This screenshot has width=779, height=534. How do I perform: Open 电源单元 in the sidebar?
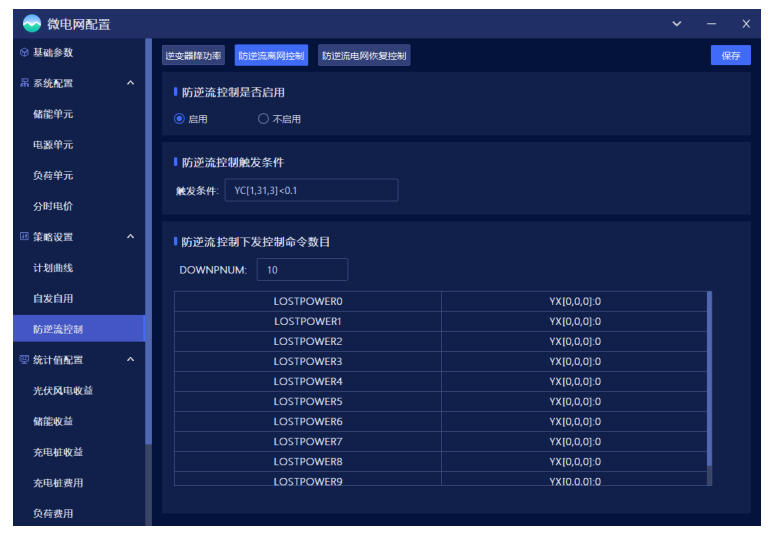(x=53, y=145)
